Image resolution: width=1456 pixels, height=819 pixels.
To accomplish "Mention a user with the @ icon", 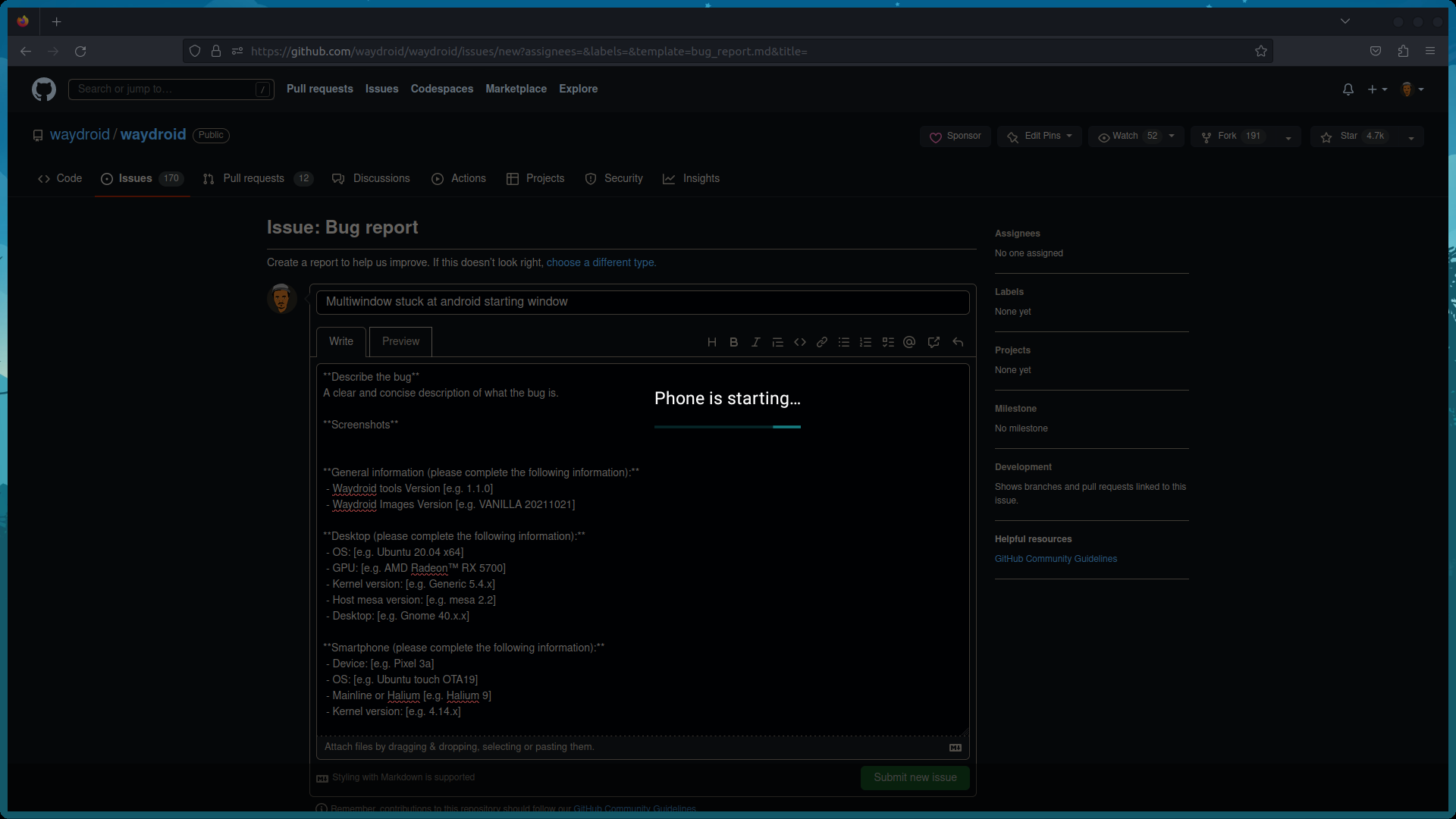I will coord(908,342).
